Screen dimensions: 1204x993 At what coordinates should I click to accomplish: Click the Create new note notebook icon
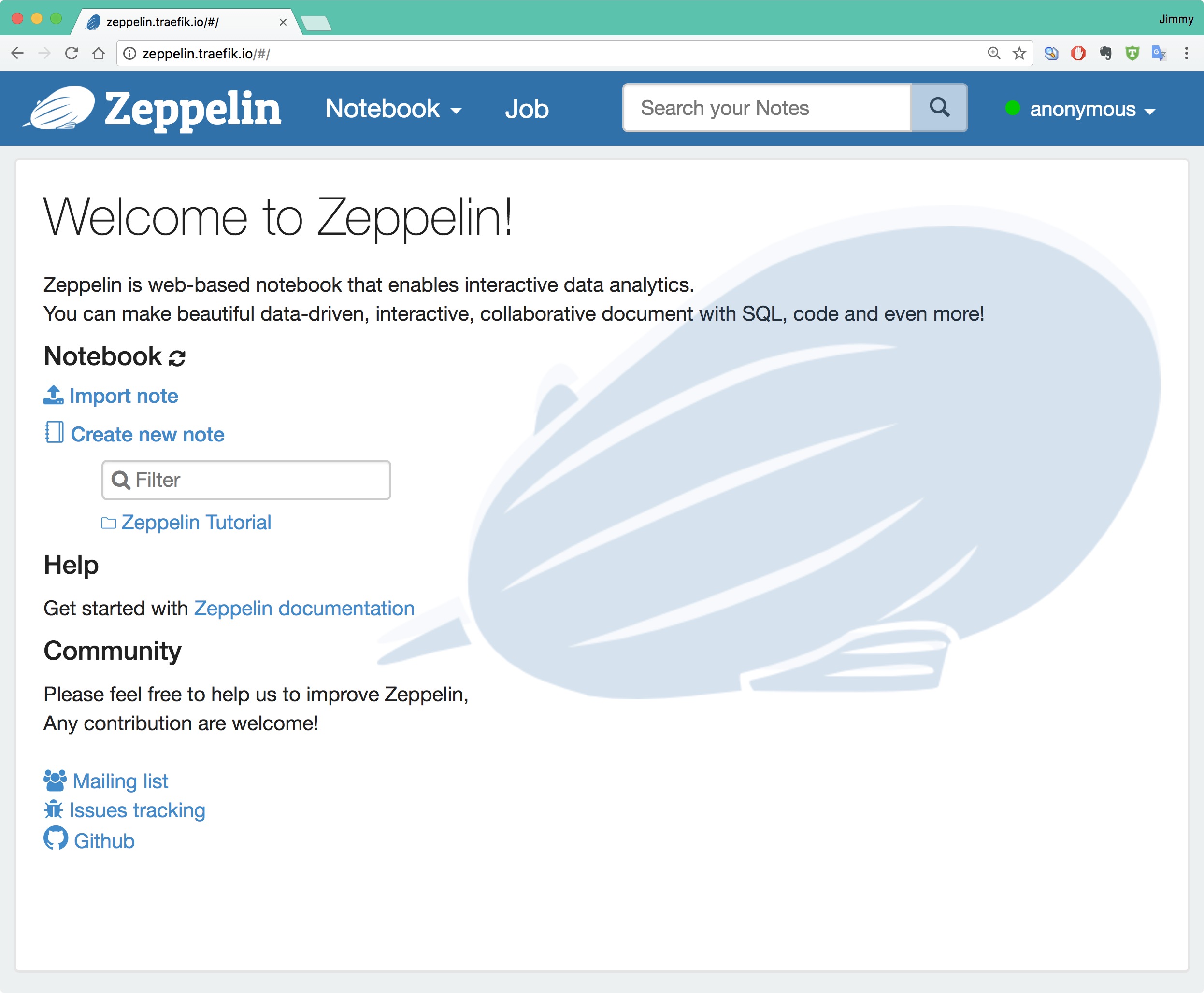(55, 435)
